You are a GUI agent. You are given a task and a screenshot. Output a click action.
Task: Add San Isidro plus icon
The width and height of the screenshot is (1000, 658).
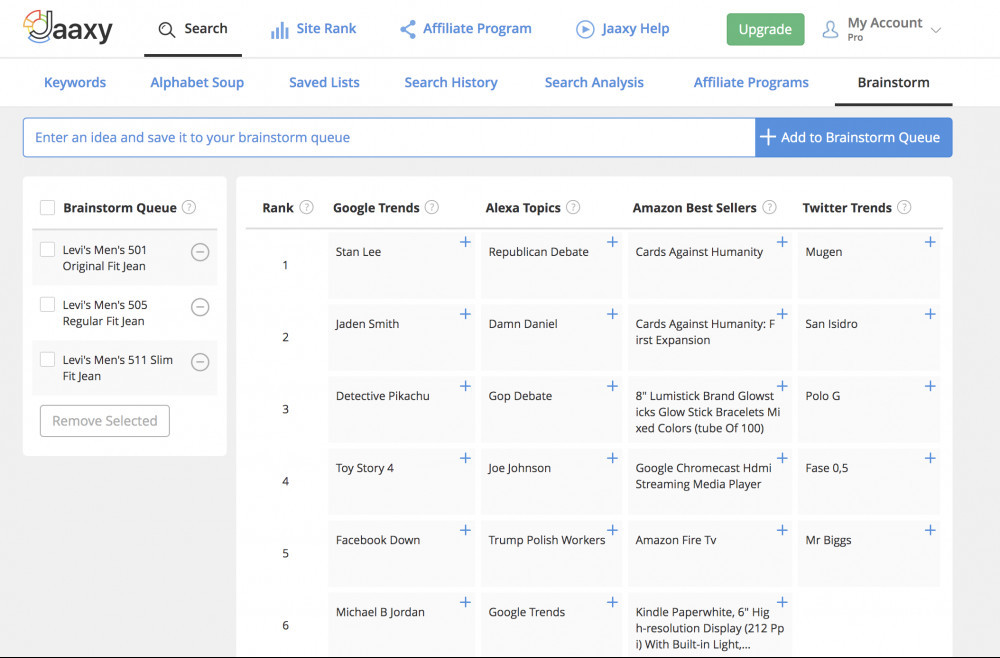click(930, 314)
